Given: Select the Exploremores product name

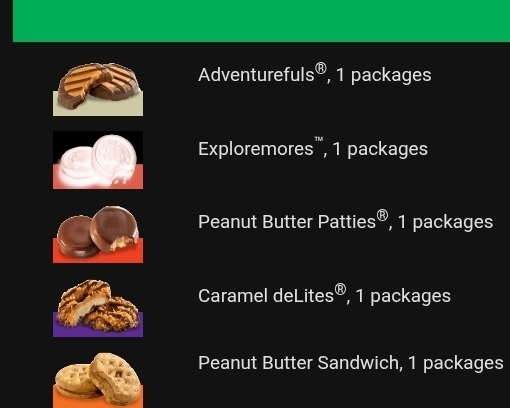Looking at the screenshot, I should 256,149.
